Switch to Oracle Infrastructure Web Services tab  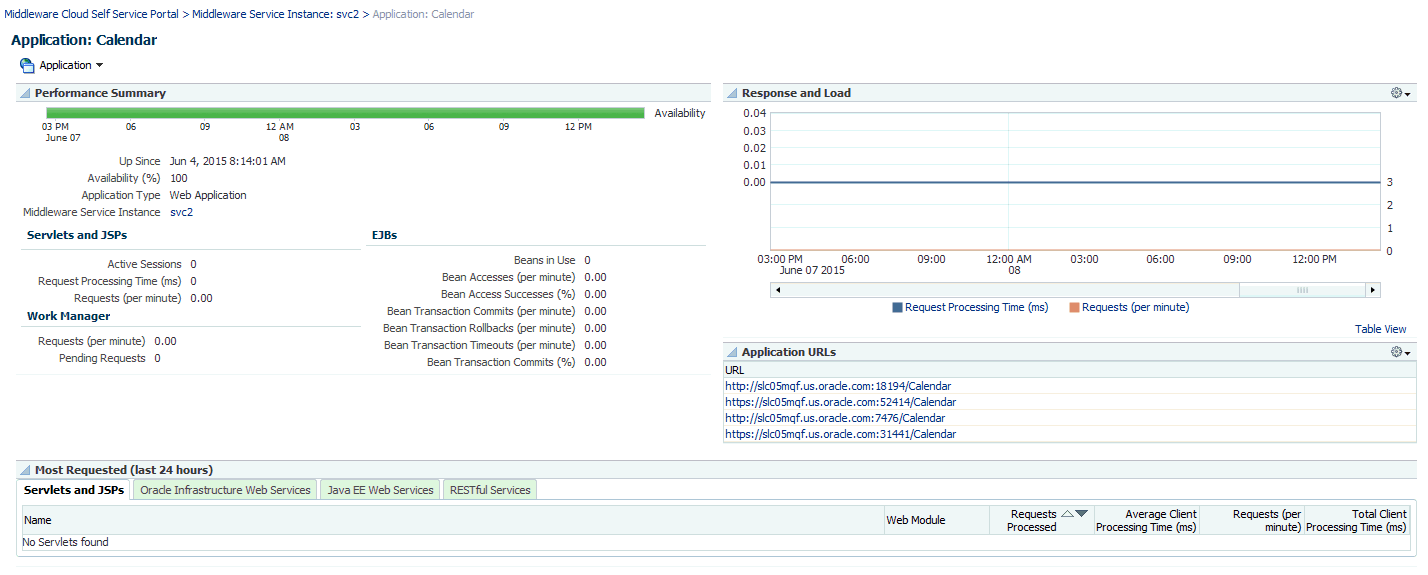(x=225, y=490)
